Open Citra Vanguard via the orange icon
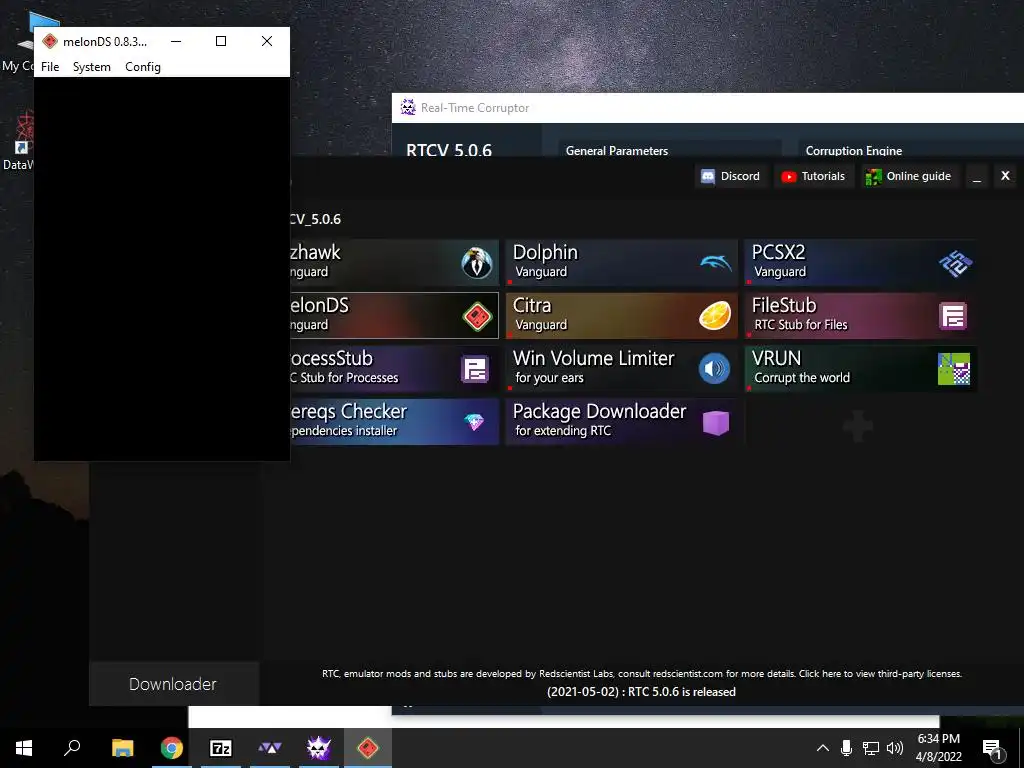The height and width of the screenshot is (768, 1024). click(x=715, y=316)
